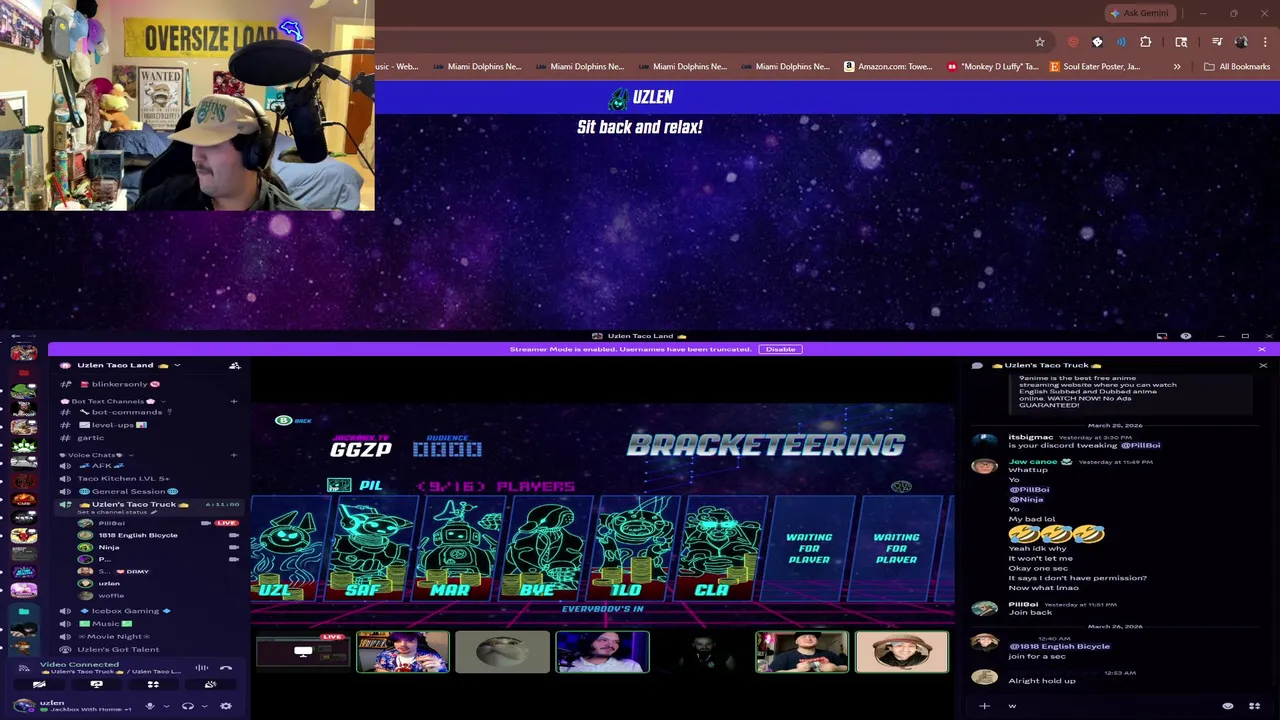Screen dimensions: 1280x720
Task: Disconnect from voice with hang-up icon
Action: click(x=226, y=667)
